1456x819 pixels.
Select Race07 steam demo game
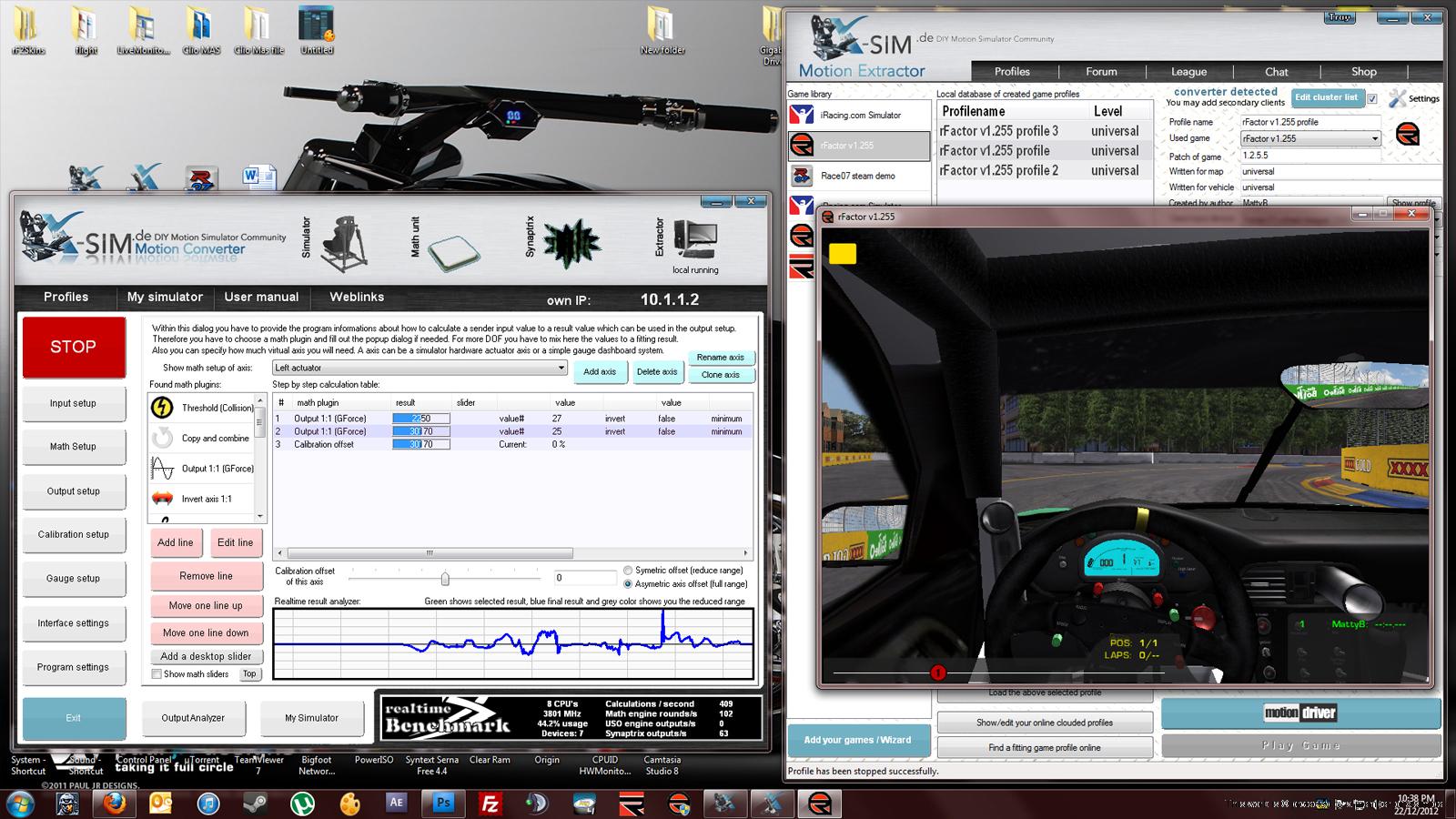pyautogui.click(x=857, y=176)
